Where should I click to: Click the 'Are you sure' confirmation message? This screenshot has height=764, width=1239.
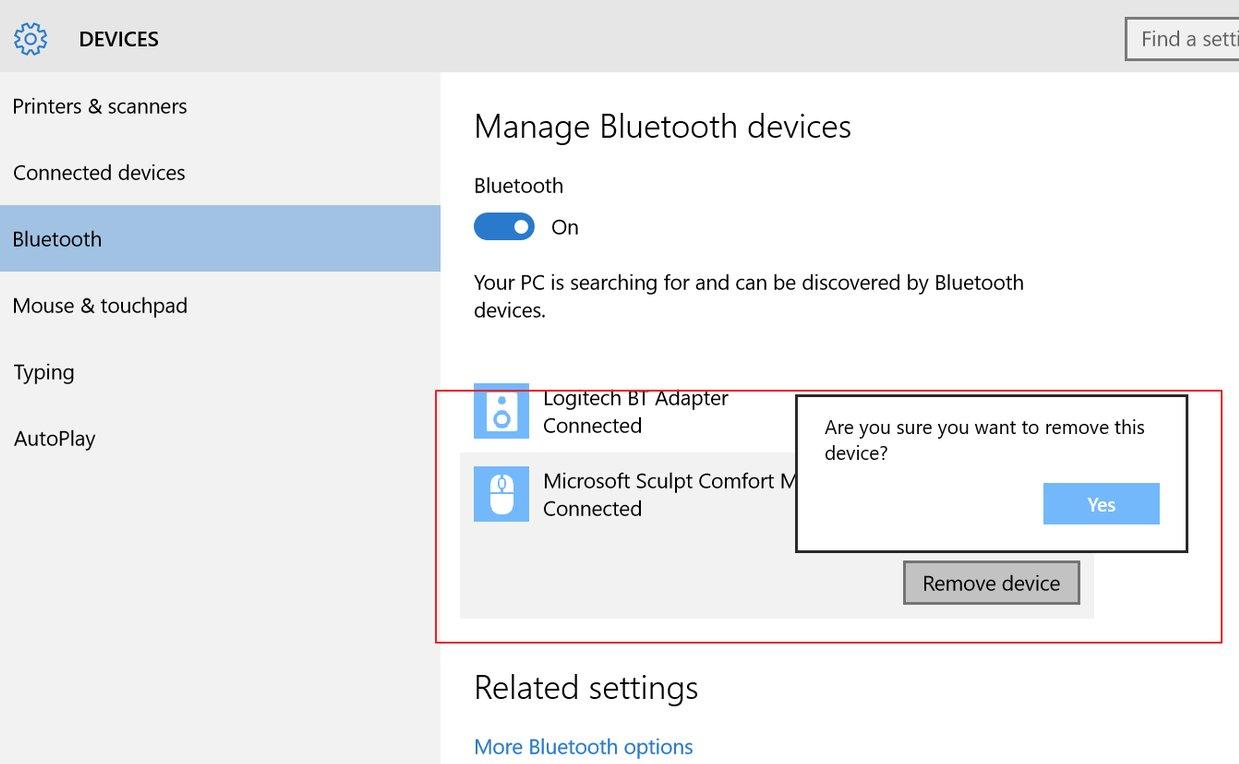[x=985, y=440]
